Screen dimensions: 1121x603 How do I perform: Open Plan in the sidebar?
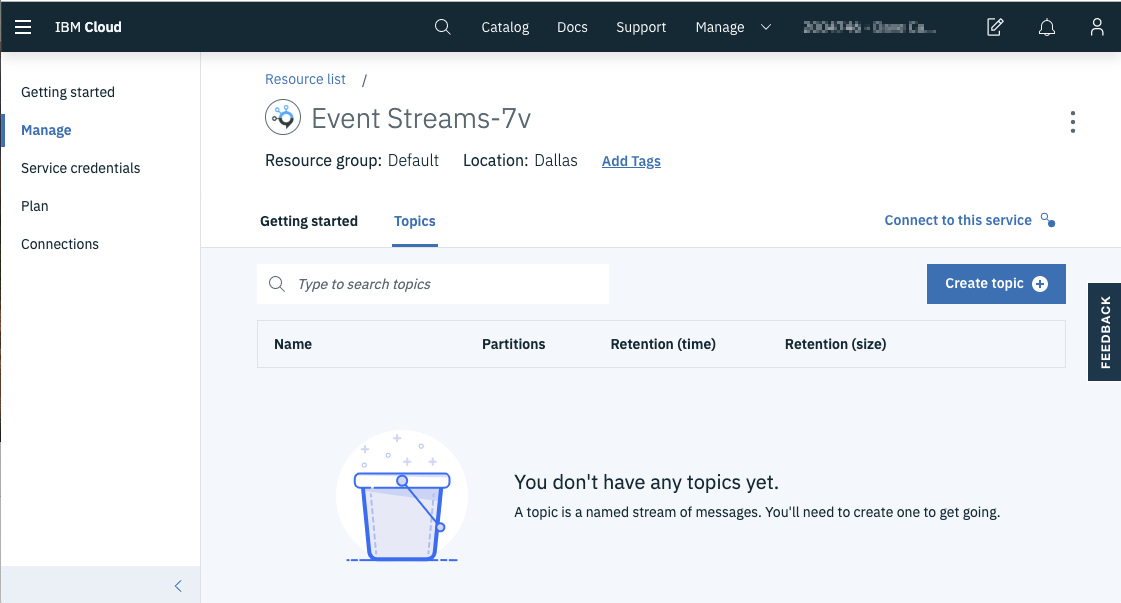[x=34, y=206]
